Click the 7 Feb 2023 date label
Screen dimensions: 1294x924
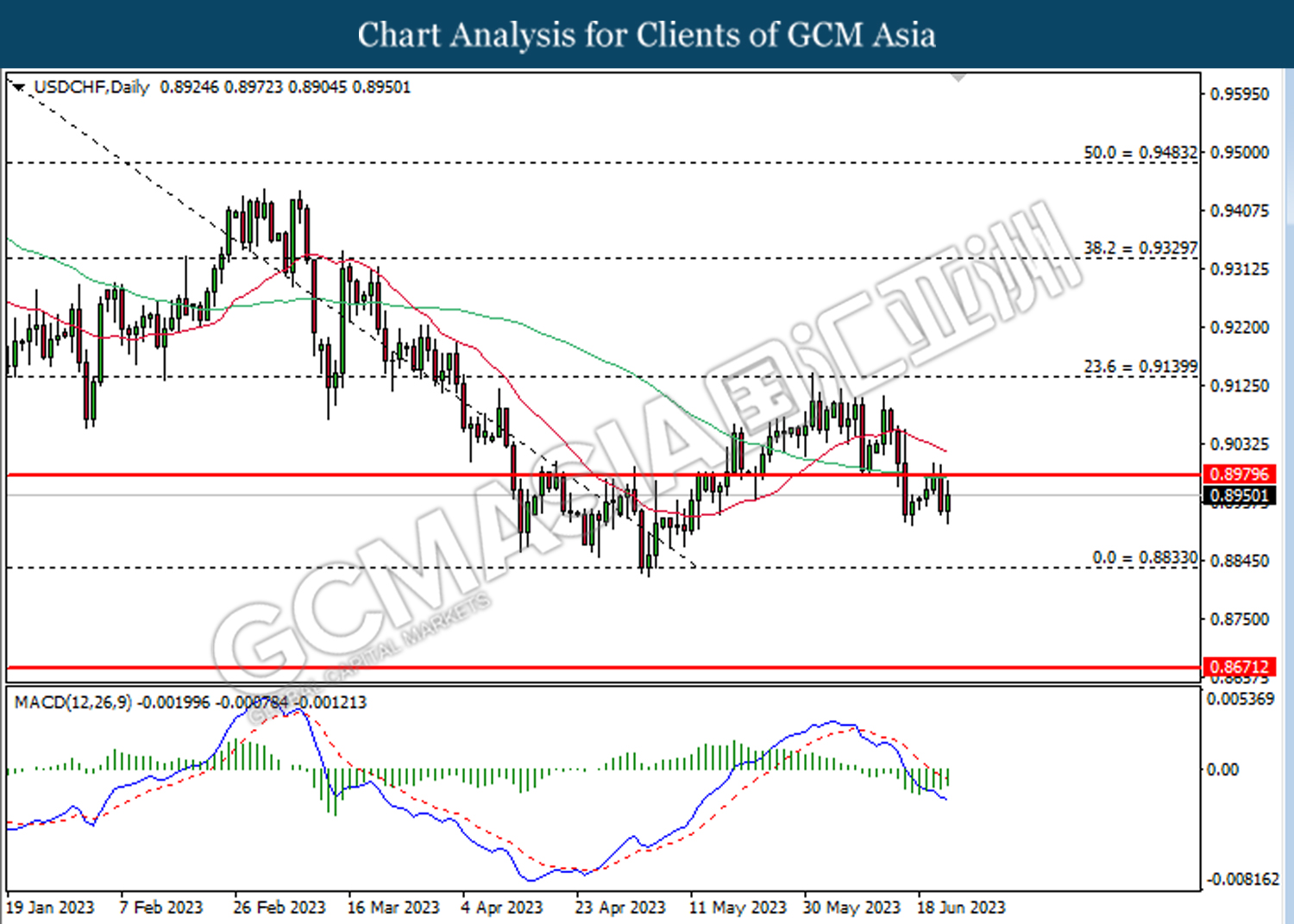coord(161,908)
